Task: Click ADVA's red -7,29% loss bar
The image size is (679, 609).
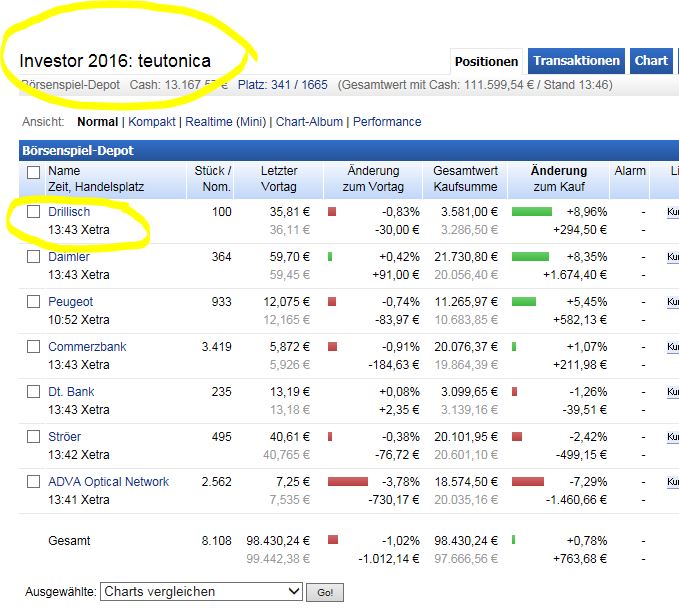Action: (x=528, y=482)
